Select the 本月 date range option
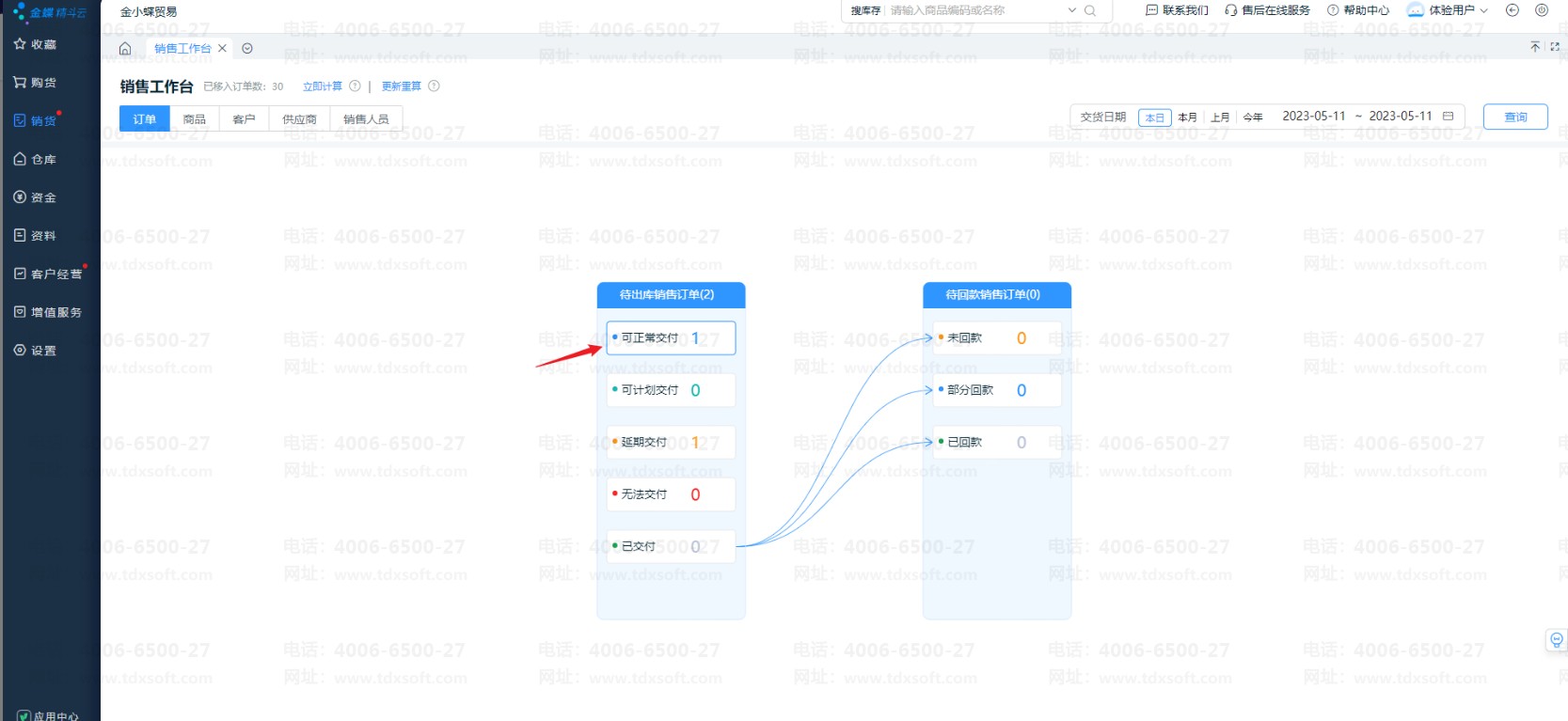Screen dimensions: 1568x721 [x=1188, y=118]
